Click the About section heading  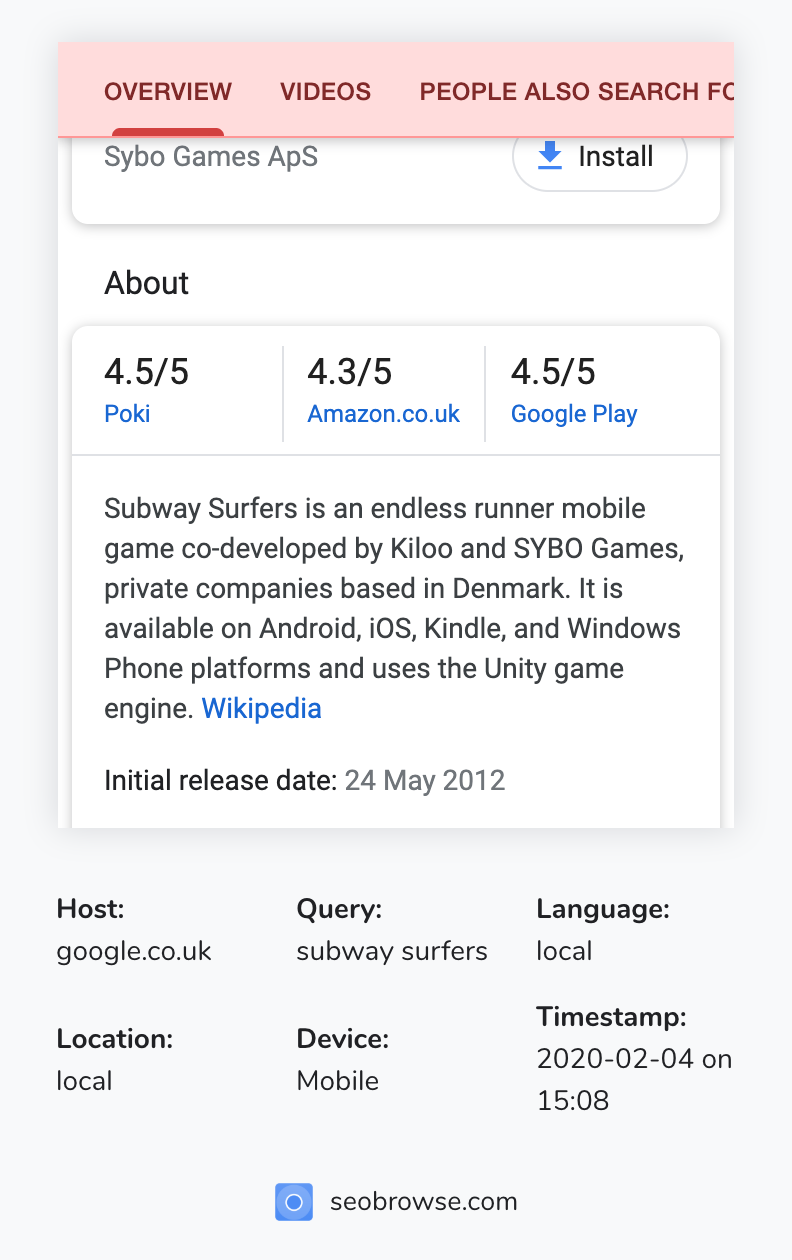(x=146, y=283)
